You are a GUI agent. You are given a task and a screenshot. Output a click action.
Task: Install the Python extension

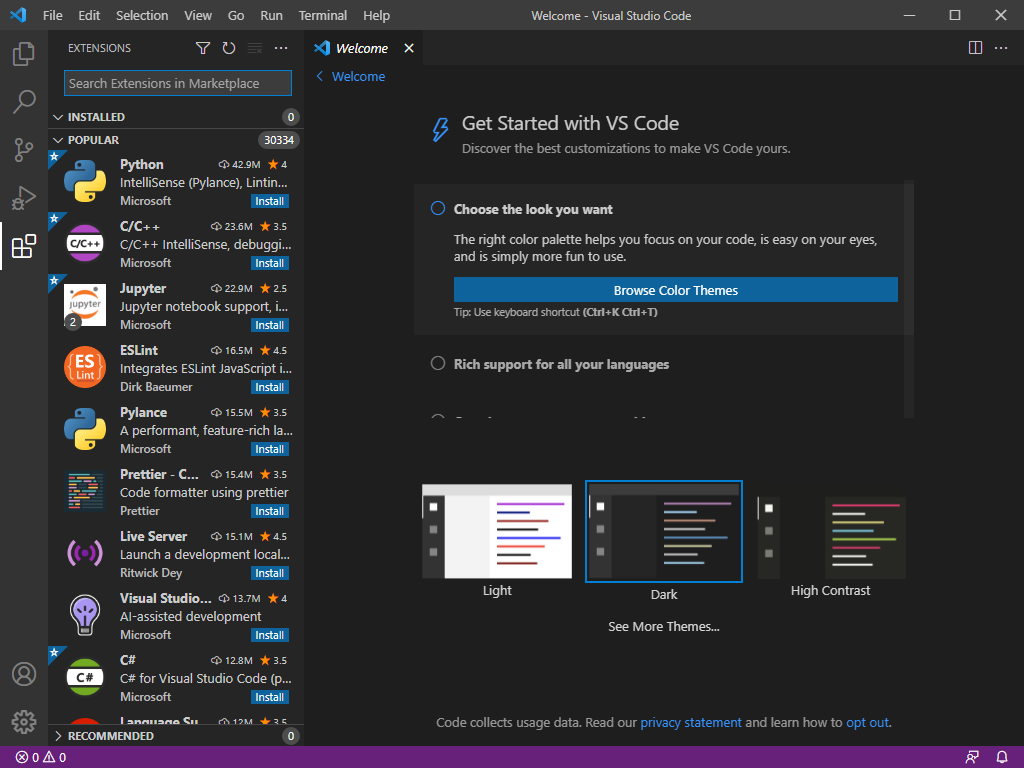(x=270, y=201)
